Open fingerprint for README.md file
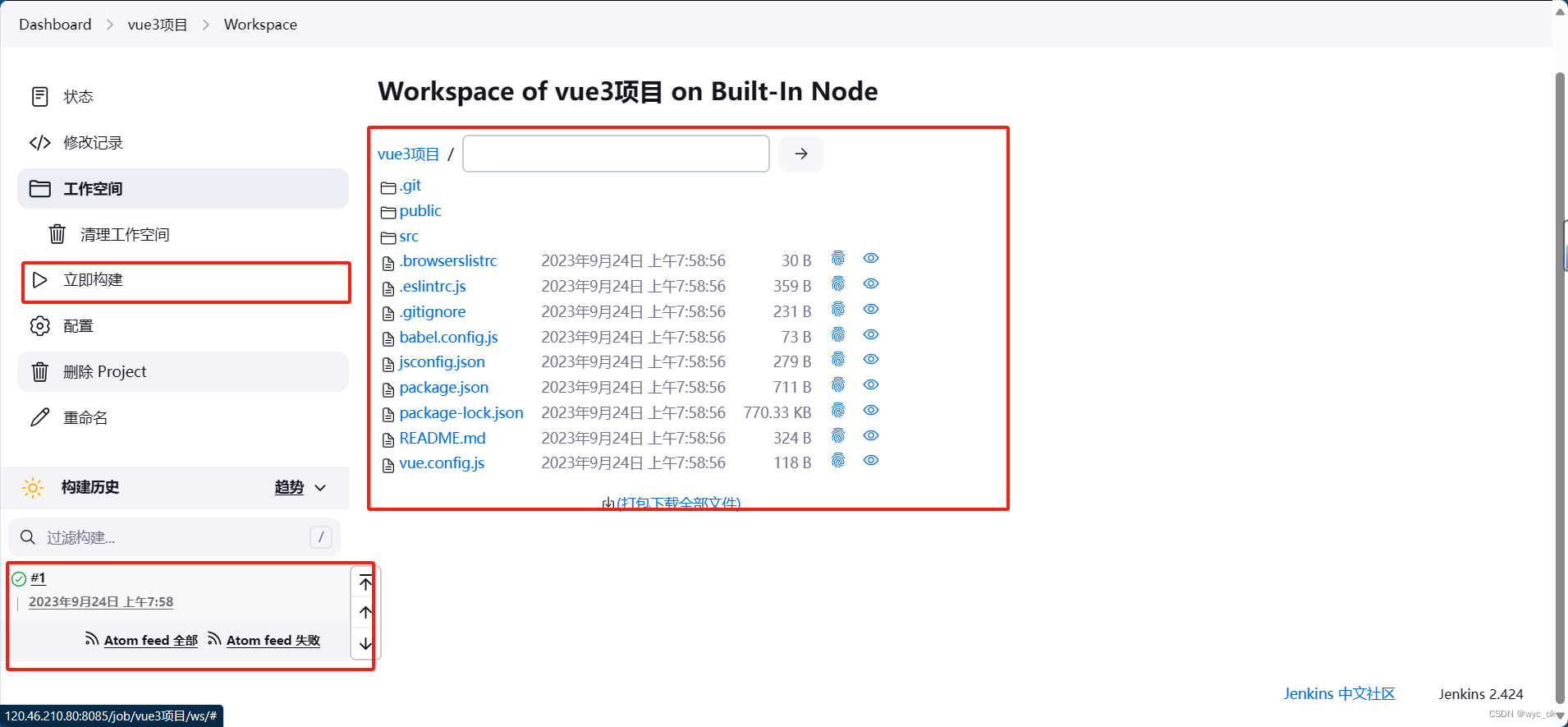The width and height of the screenshot is (1568, 727). (x=837, y=436)
